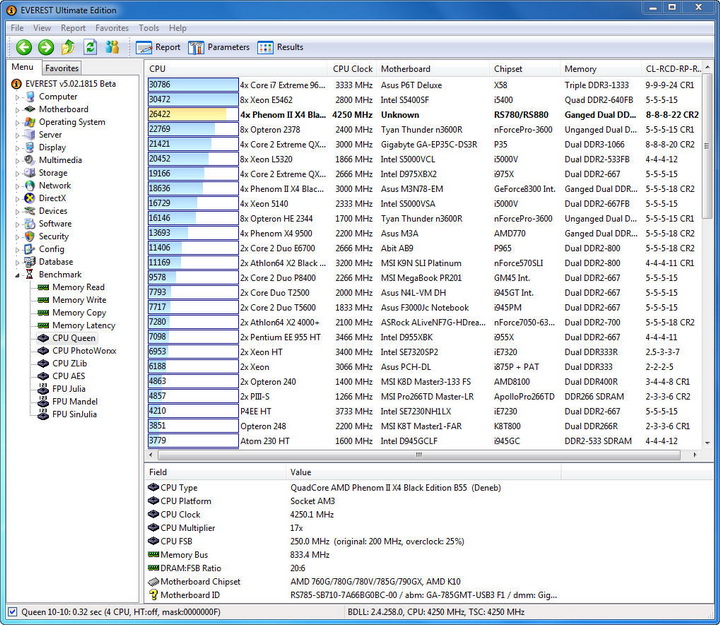The width and height of the screenshot is (720, 625).
Task: Select the FPU Julia benchmark icon
Action: point(43,389)
